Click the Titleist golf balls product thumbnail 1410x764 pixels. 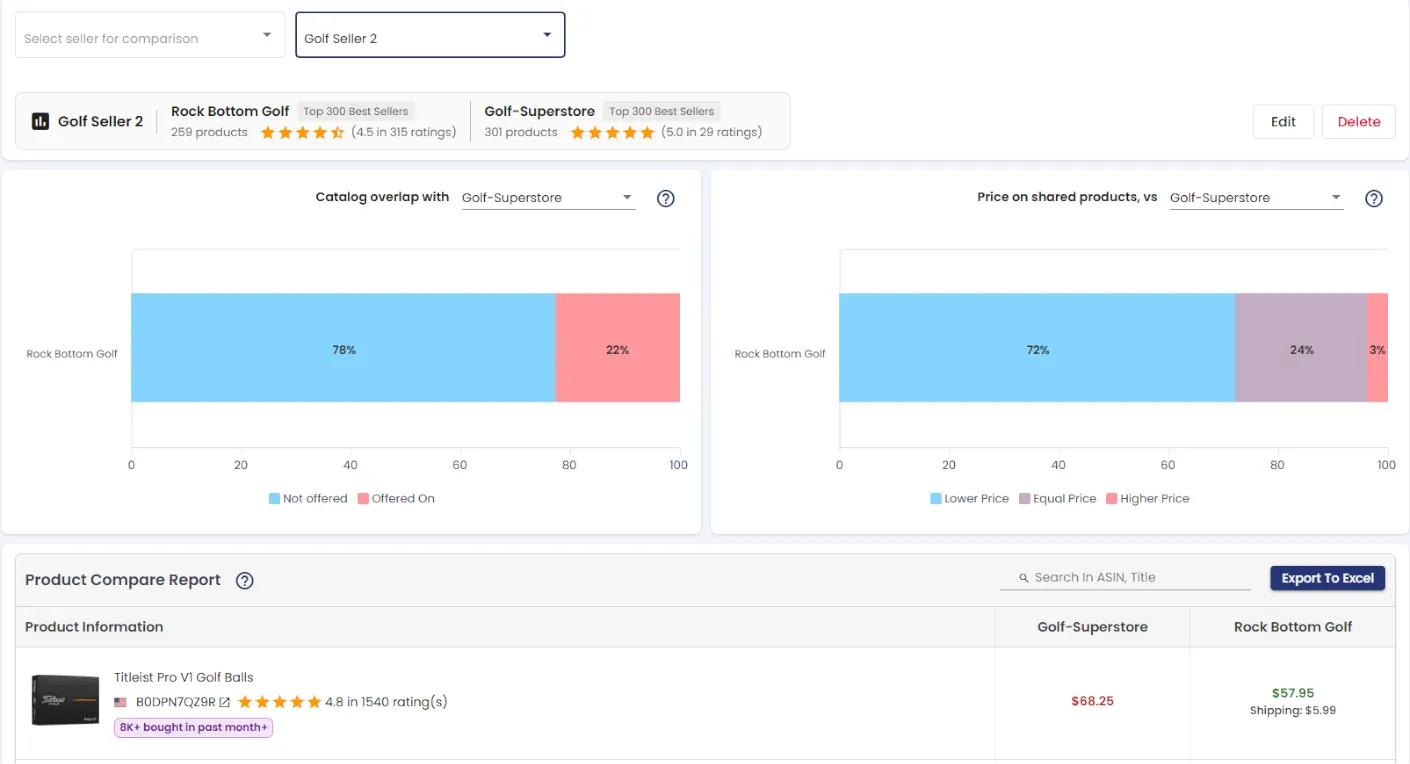(x=66, y=700)
